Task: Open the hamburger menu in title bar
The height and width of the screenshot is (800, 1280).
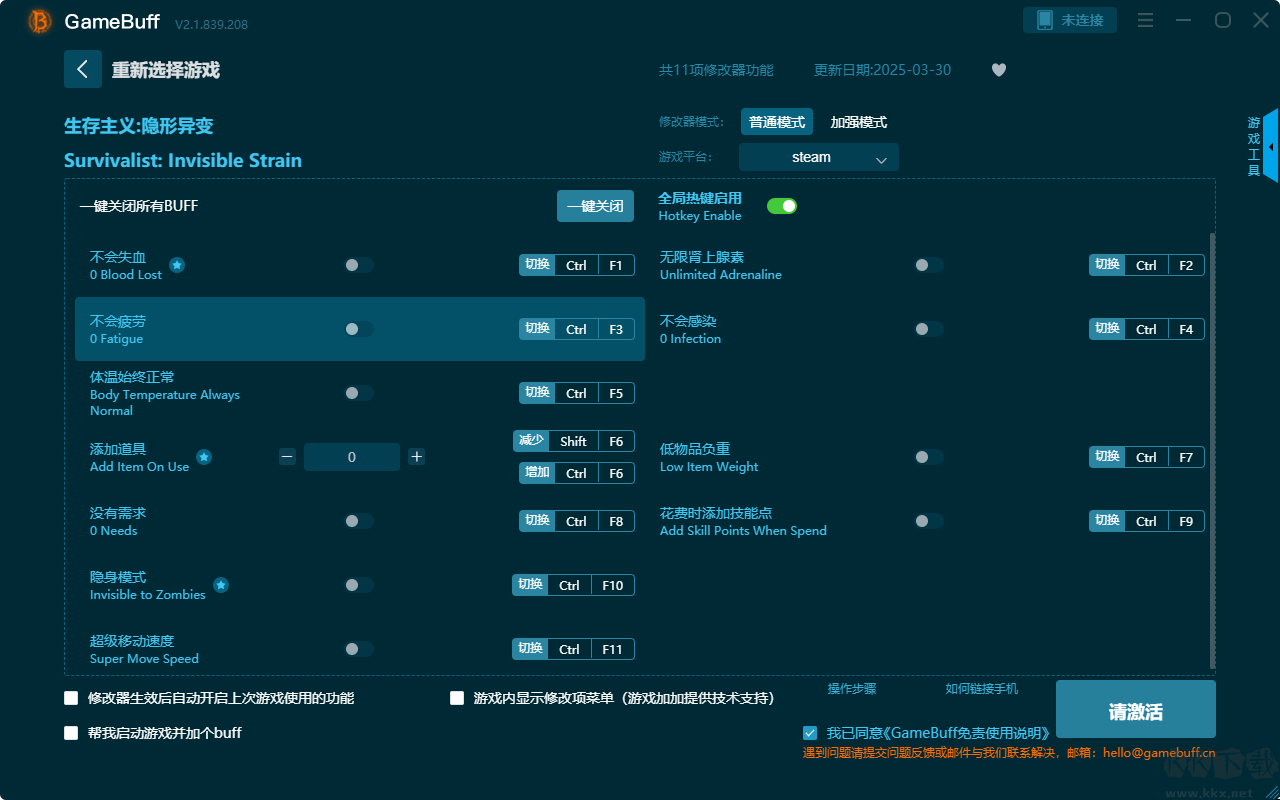Action: coord(1146,20)
